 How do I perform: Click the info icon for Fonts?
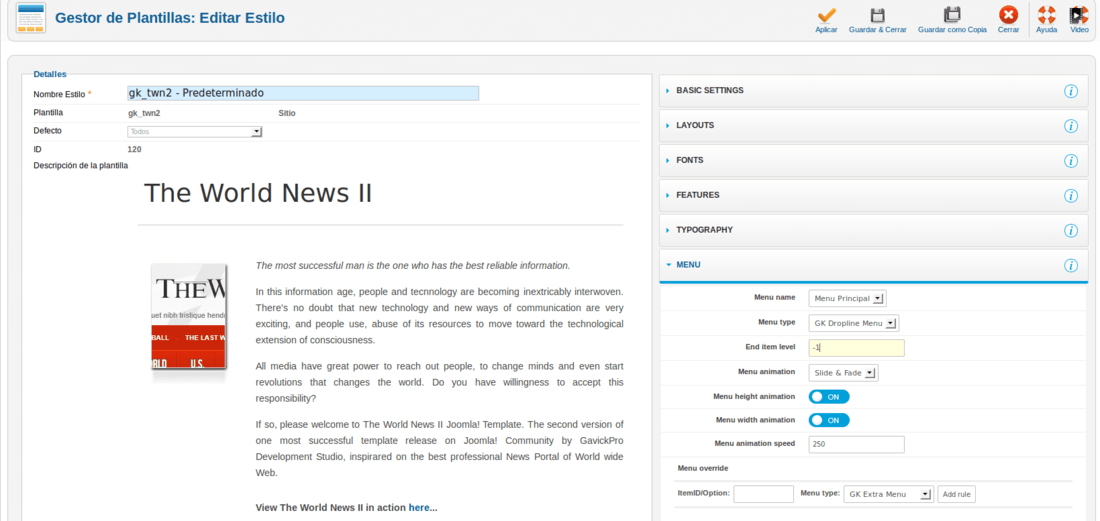point(1071,161)
